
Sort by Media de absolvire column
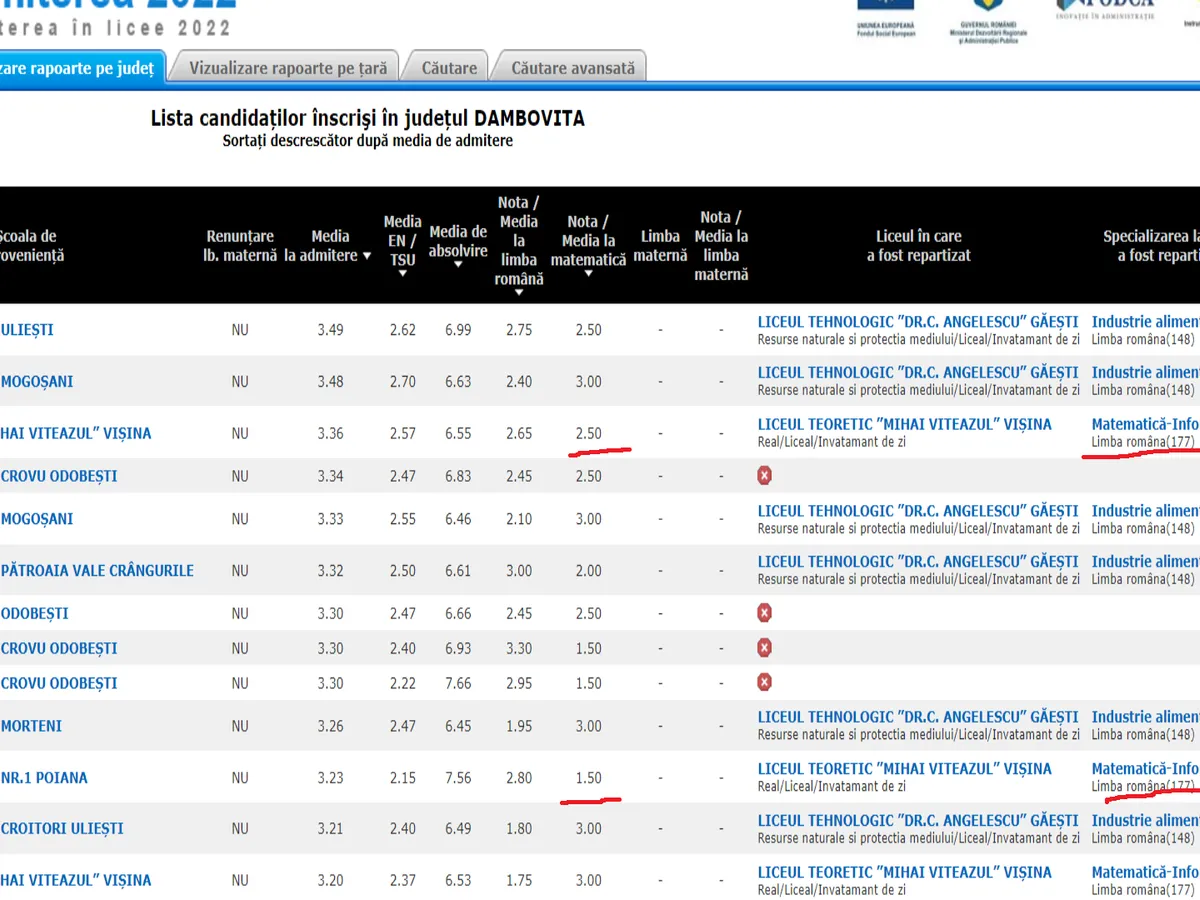pos(457,265)
